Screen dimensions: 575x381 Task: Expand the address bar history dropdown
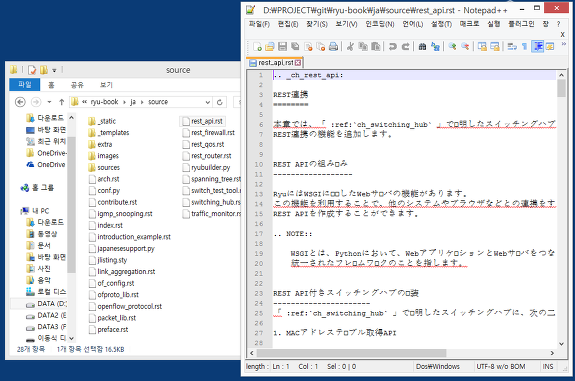tap(208, 102)
